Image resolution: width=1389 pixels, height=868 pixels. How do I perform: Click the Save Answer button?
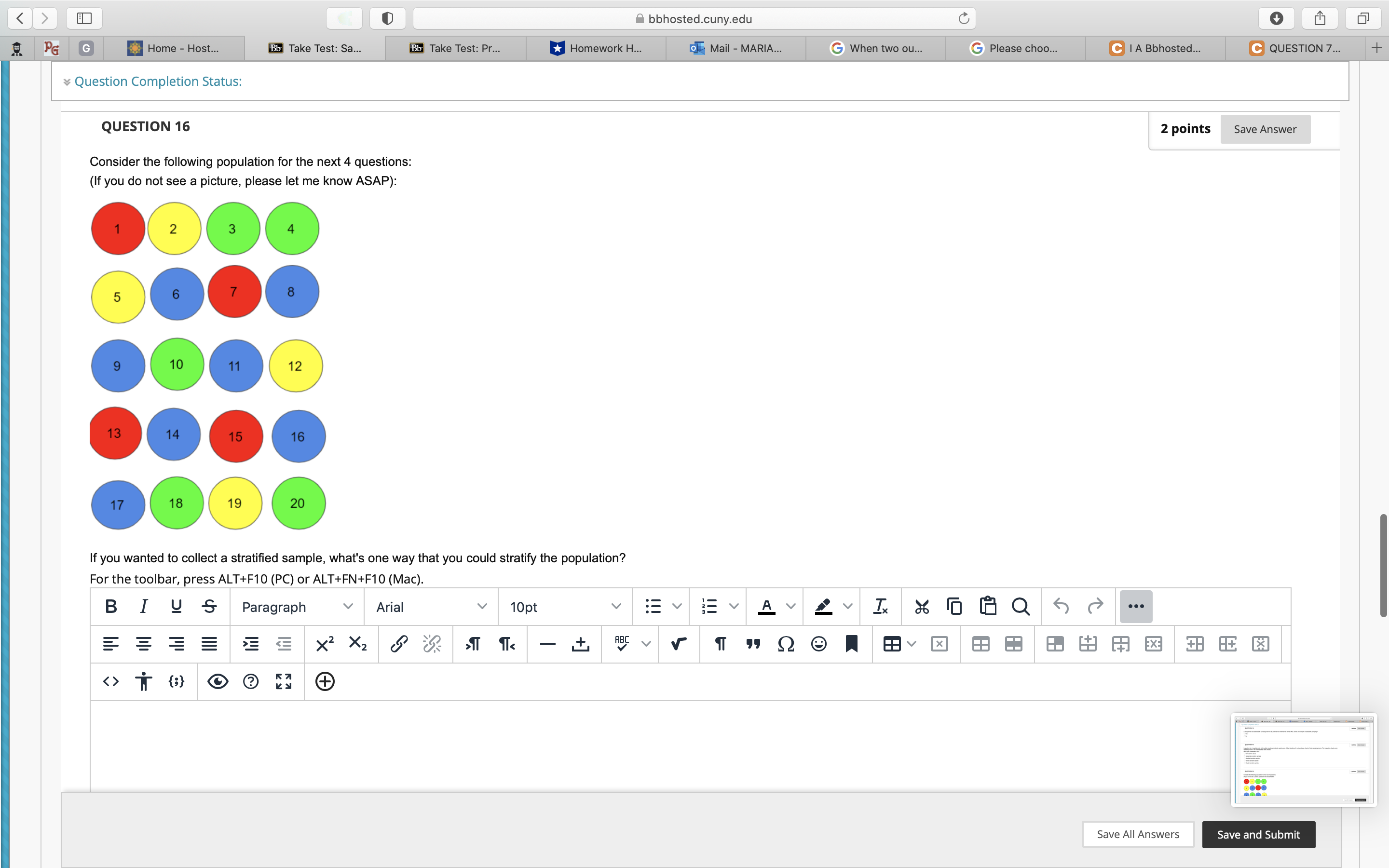[1264, 128]
